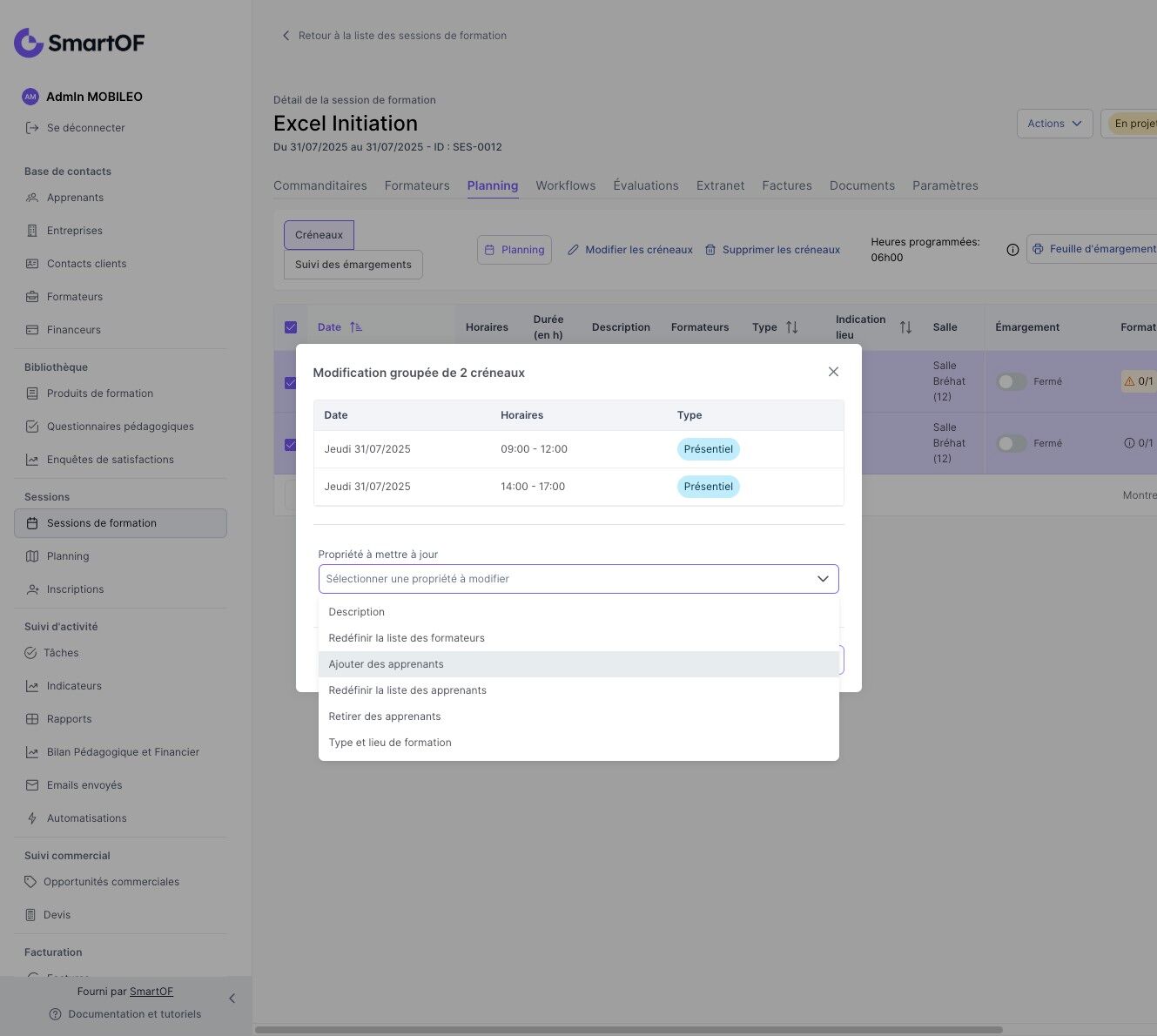Open Sessions de formation in the sidebar
This screenshot has height=1036, width=1157.
pyautogui.click(x=120, y=523)
